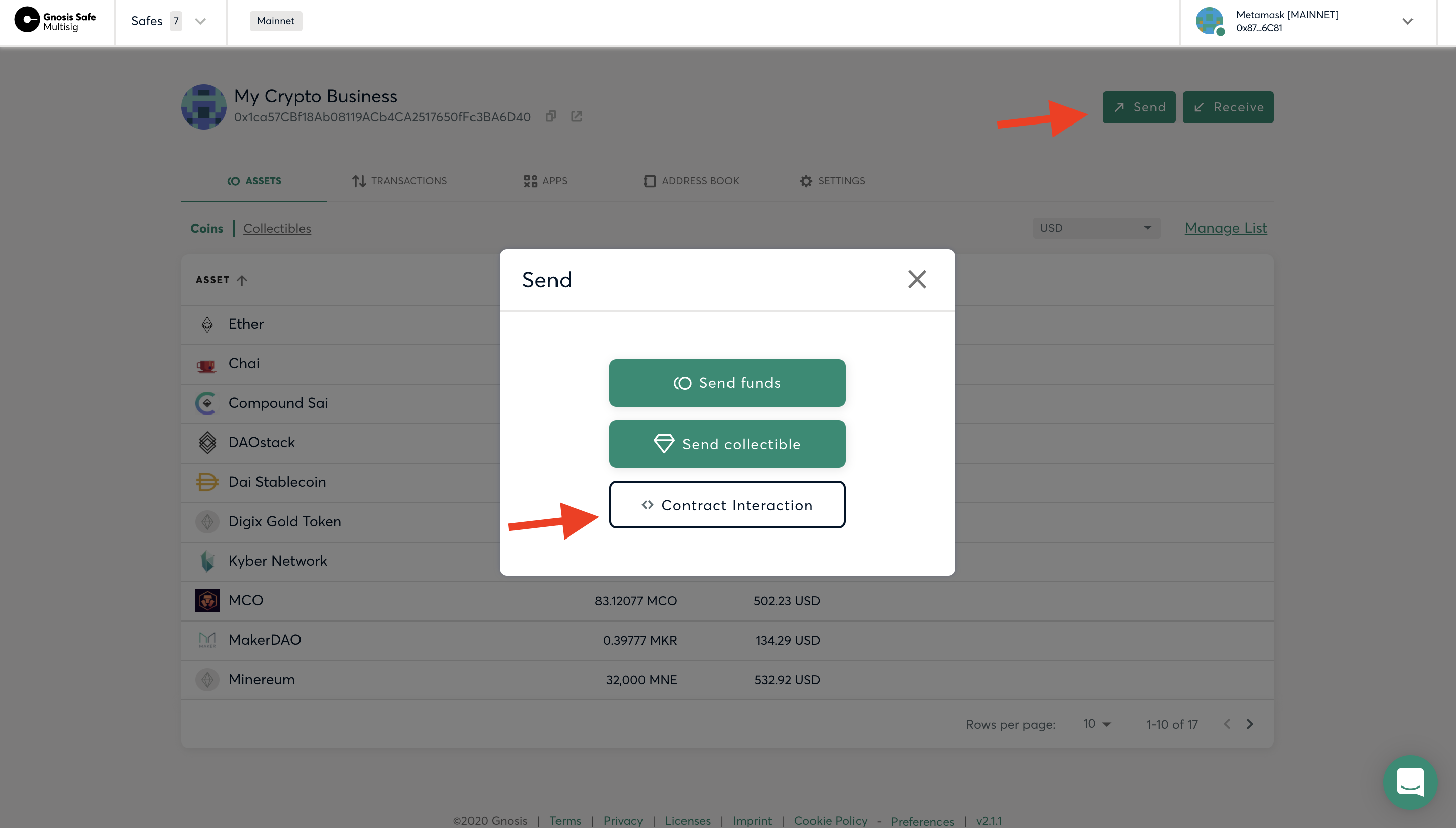The height and width of the screenshot is (828, 1456).
Task: Choose Send funds option
Action: pos(727,383)
